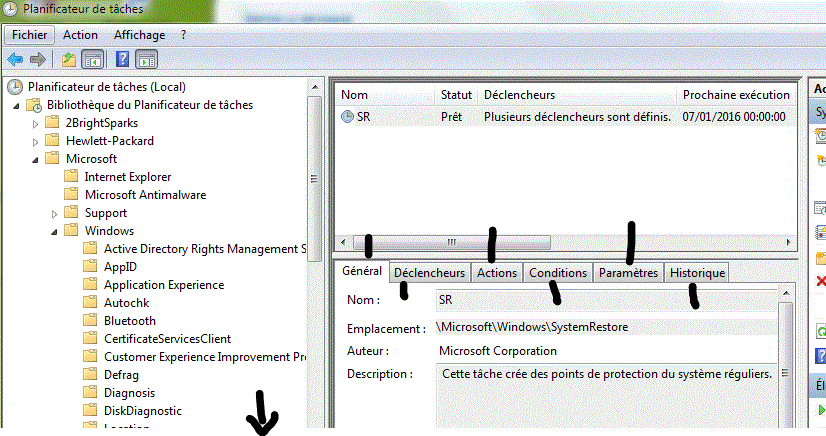Image resolution: width=826 pixels, height=436 pixels.
Task: Toggle the show/hide console tree icon
Action: tap(91, 59)
